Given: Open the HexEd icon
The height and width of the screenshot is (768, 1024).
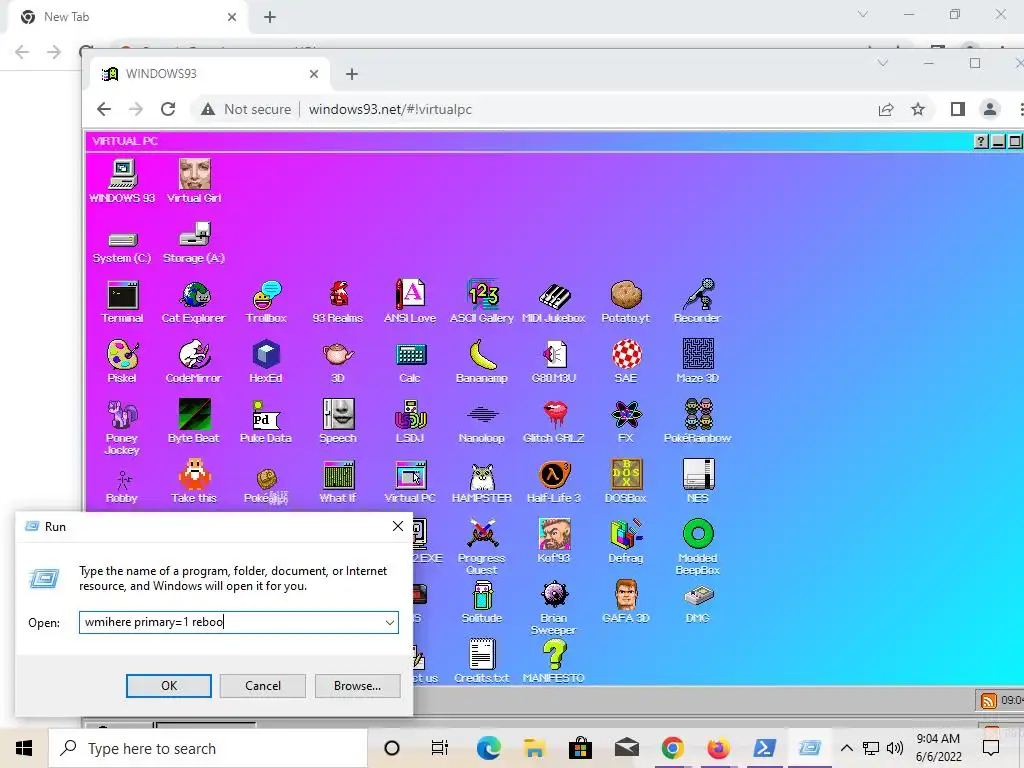Looking at the screenshot, I should point(266,362).
